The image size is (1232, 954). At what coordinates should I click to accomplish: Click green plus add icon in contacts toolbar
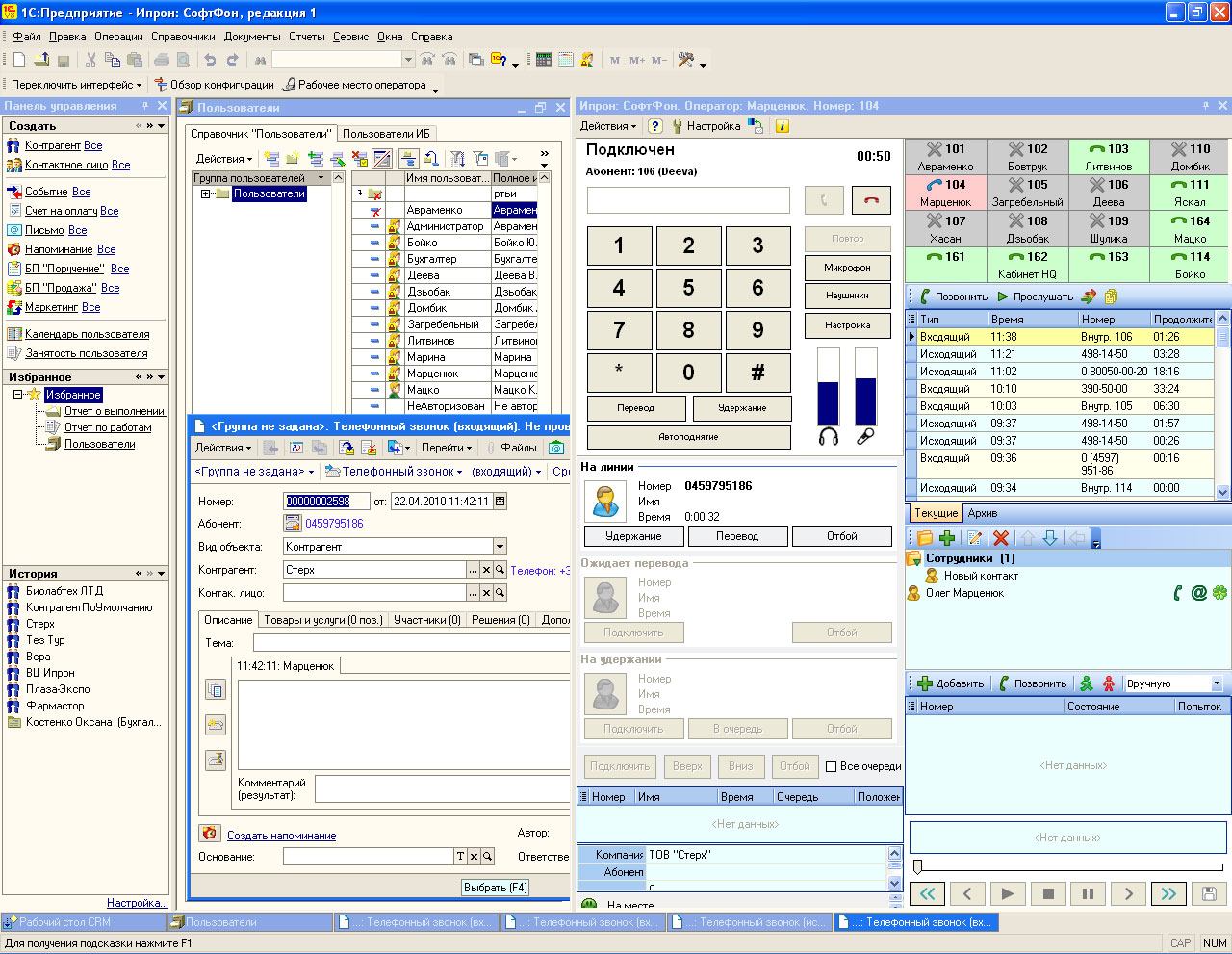pyautogui.click(x=947, y=538)
